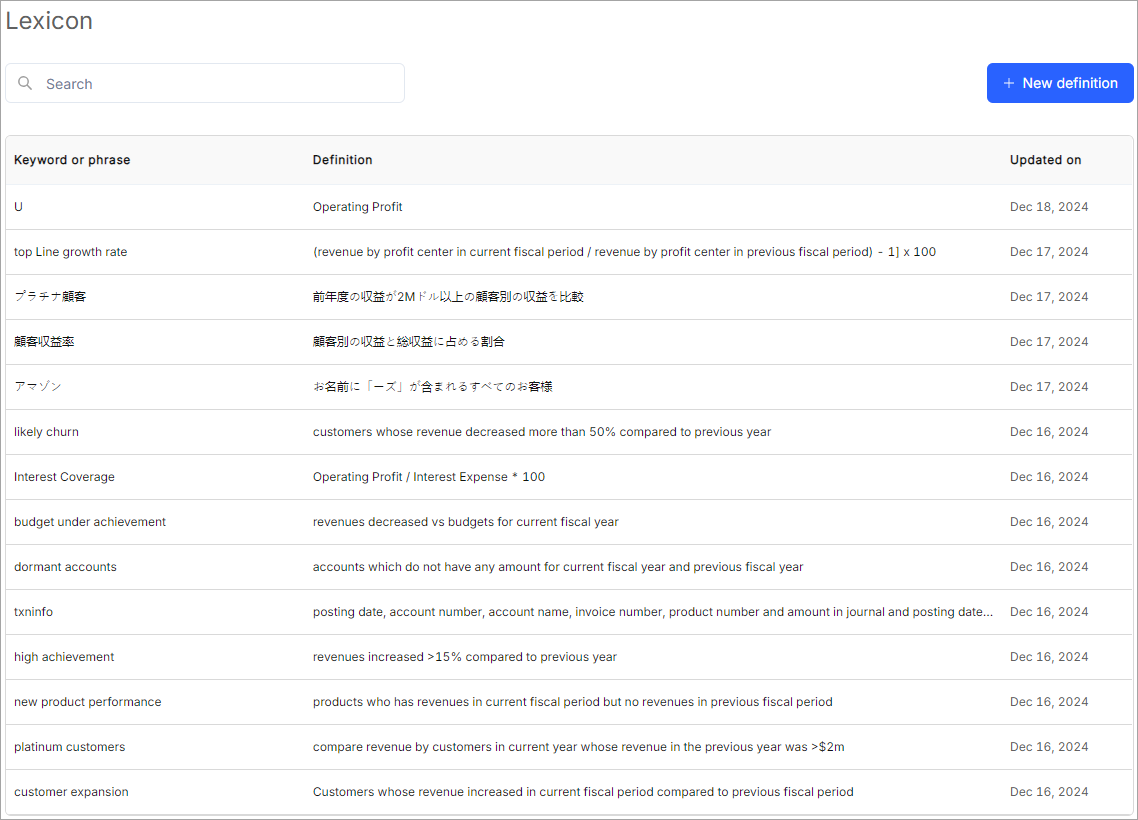Click the magnifying glass search icon
The height and width of the screenshot is (820, 1138).
[25, 84]
